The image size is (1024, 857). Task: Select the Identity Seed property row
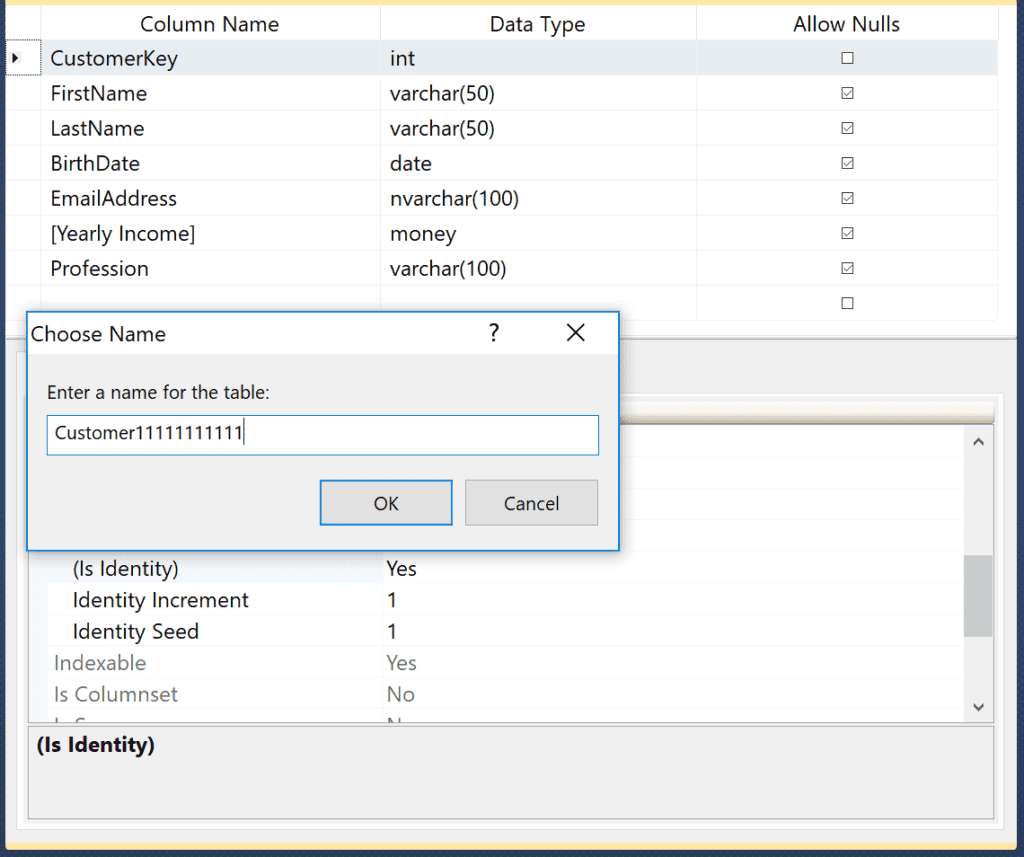[x=136, y=632]
